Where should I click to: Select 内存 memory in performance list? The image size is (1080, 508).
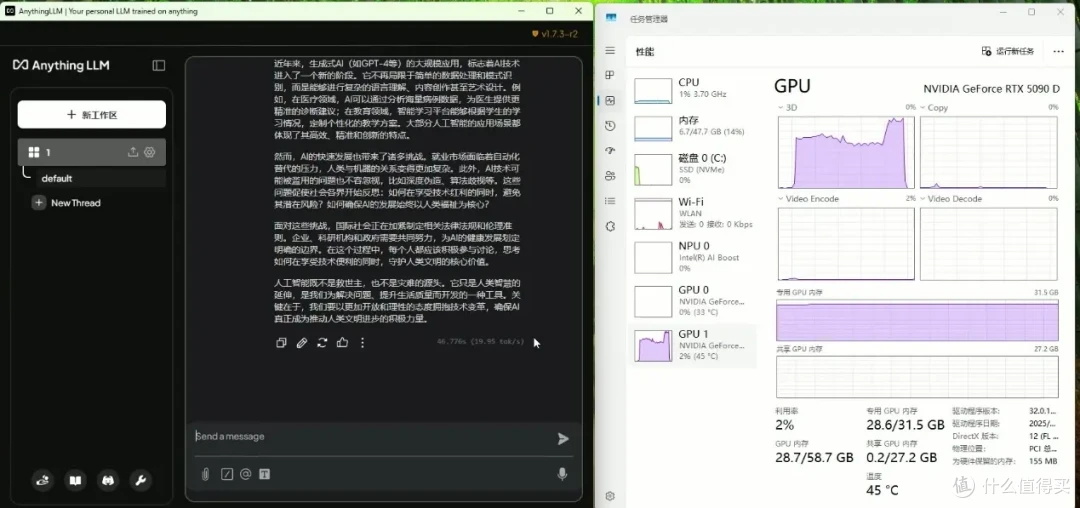pos(692,128)
